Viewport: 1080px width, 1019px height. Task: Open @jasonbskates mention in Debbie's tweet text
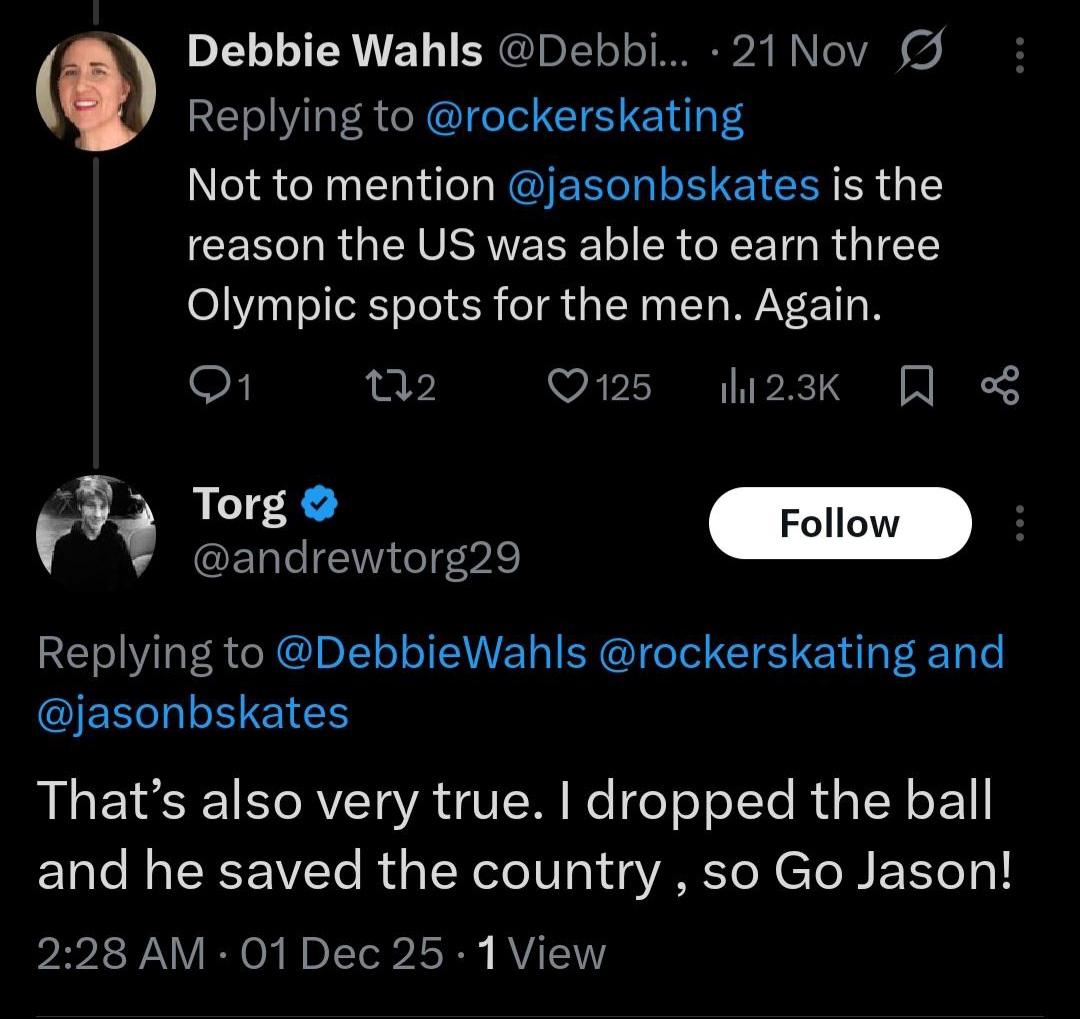point(663,185)
